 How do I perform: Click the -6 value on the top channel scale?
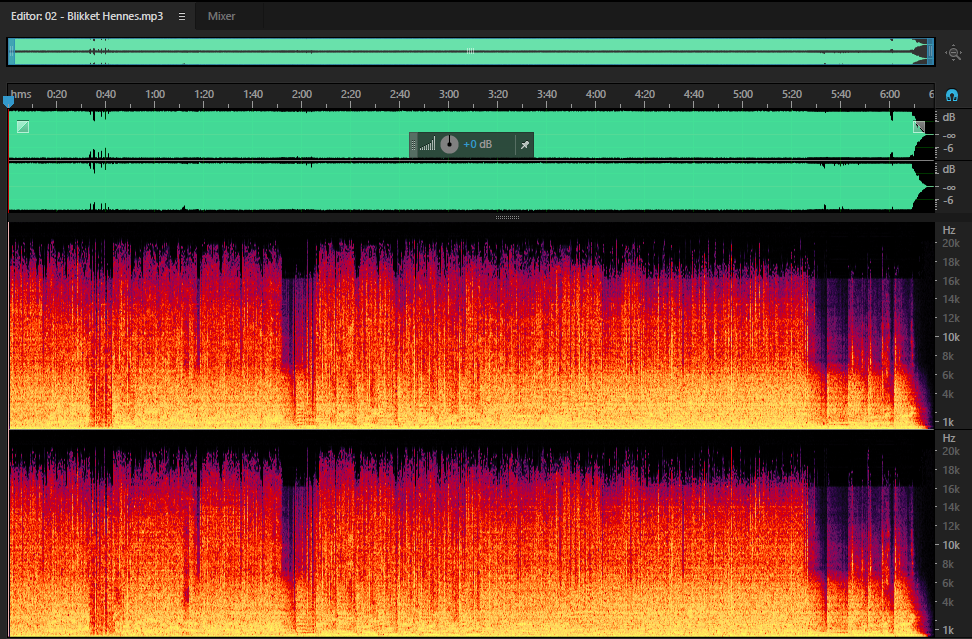(x=948, y=149)
